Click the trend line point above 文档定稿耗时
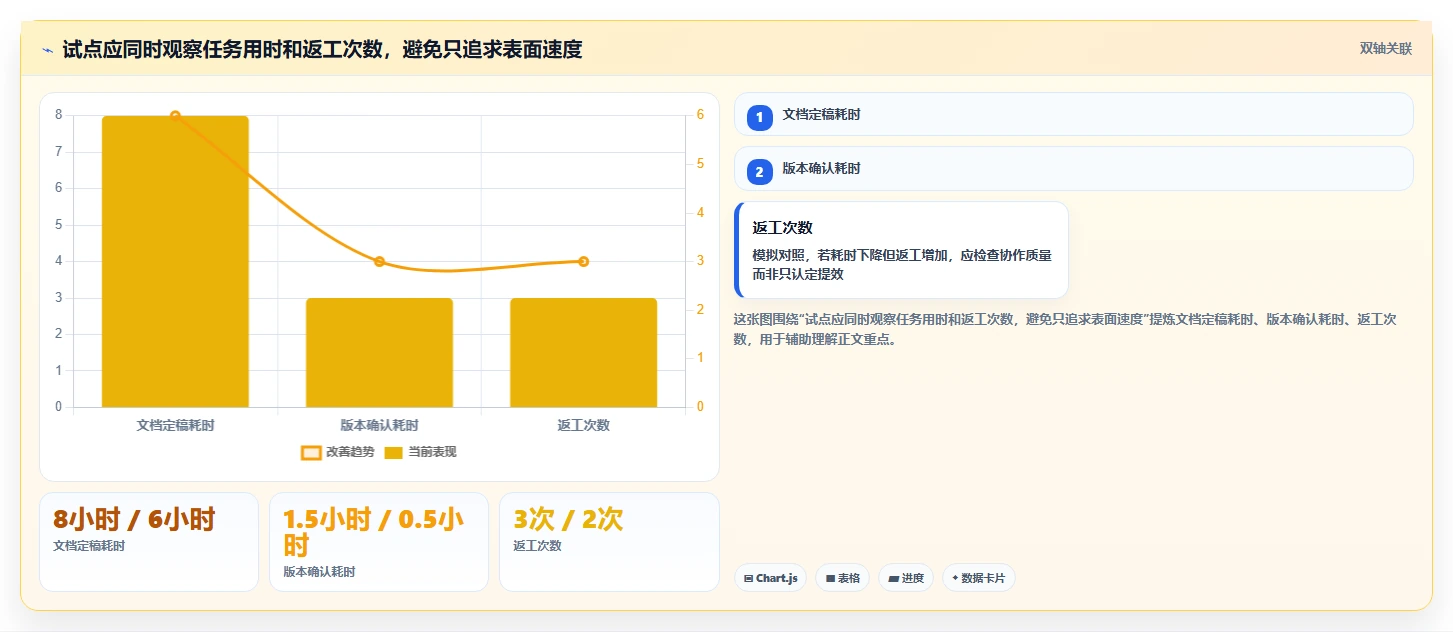 click(x=175, y=116)
